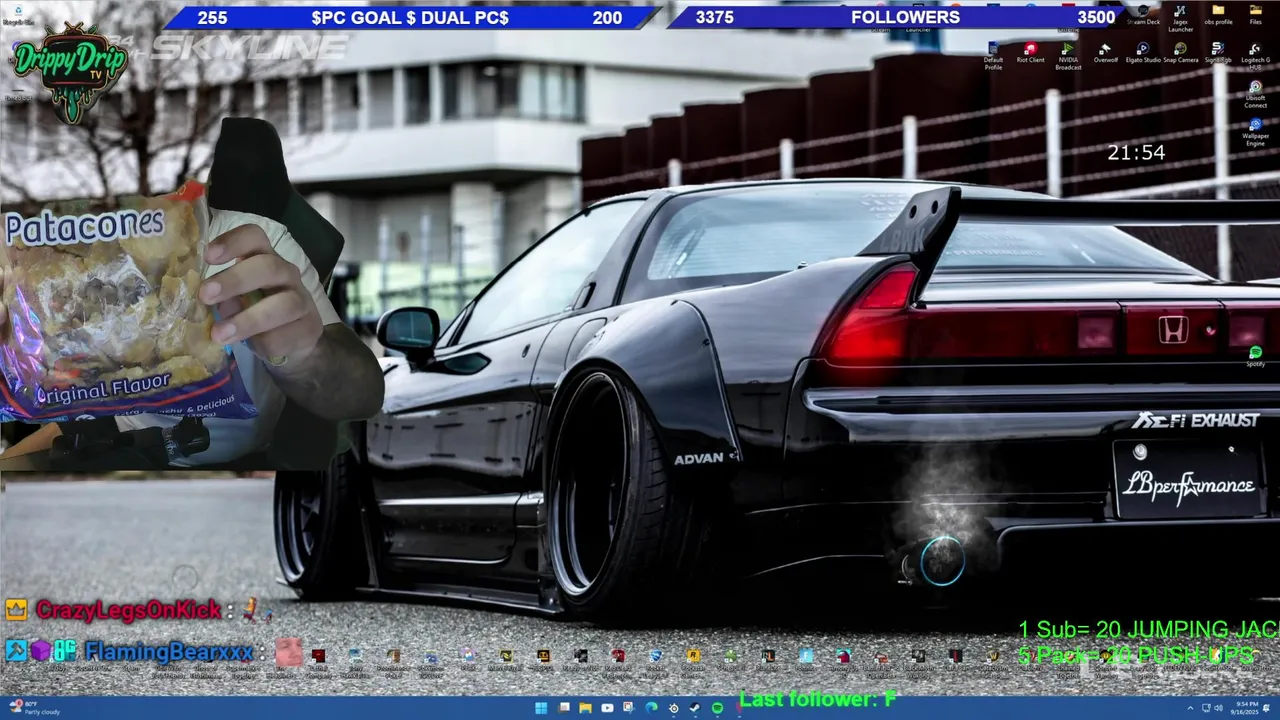Click the FOLLOWERS goal bar

pyautogui.click(x=905, y=17)
